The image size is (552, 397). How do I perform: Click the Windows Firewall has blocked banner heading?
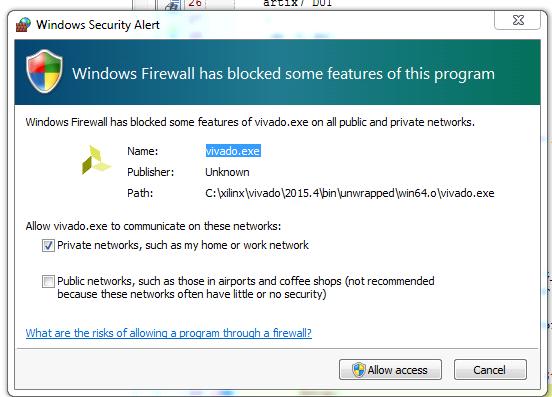pyautogui.click(x=283, y=74)
